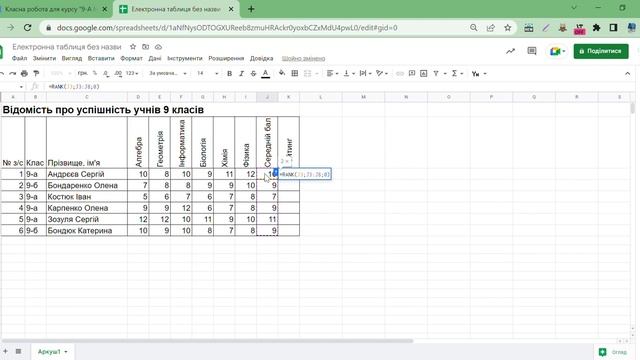Increase decimal places
Image resolution: width=640 pixels, height=360 pixels.
(118, 73)
